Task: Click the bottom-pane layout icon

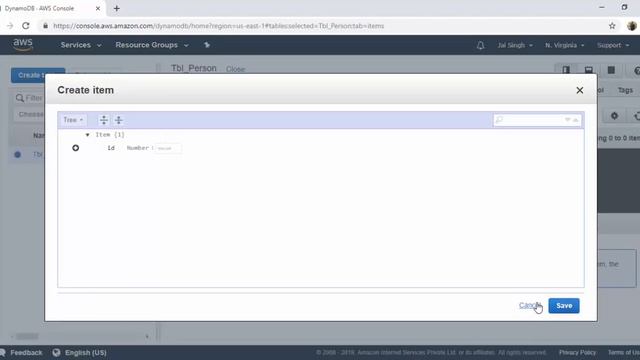Action: tap(589, 70)
